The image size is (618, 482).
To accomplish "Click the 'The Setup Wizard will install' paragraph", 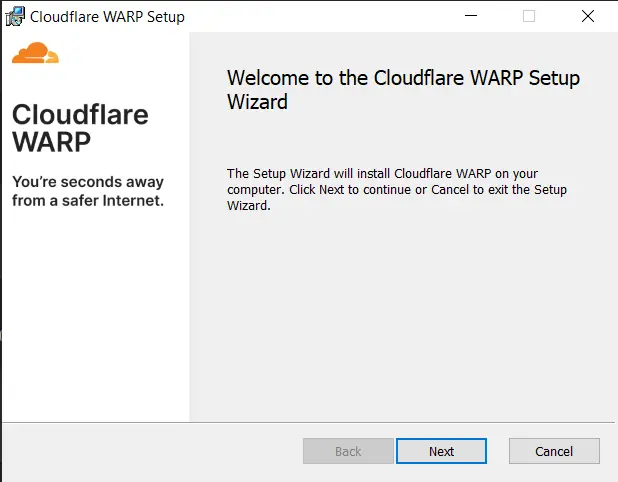I will (397, 190).
